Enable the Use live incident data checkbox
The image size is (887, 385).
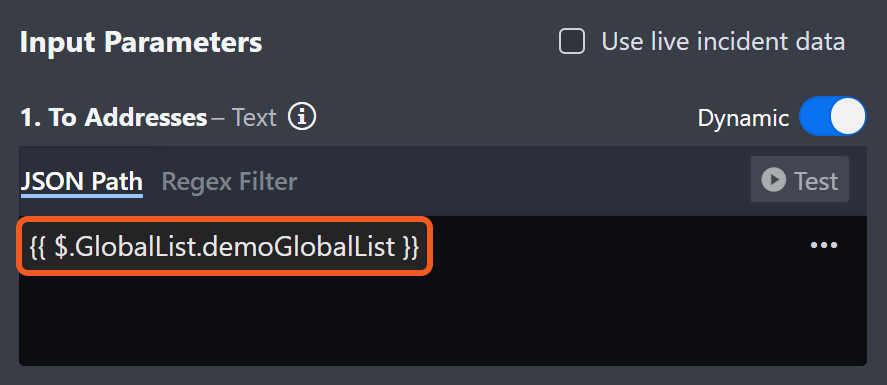[x=571, y=42]
